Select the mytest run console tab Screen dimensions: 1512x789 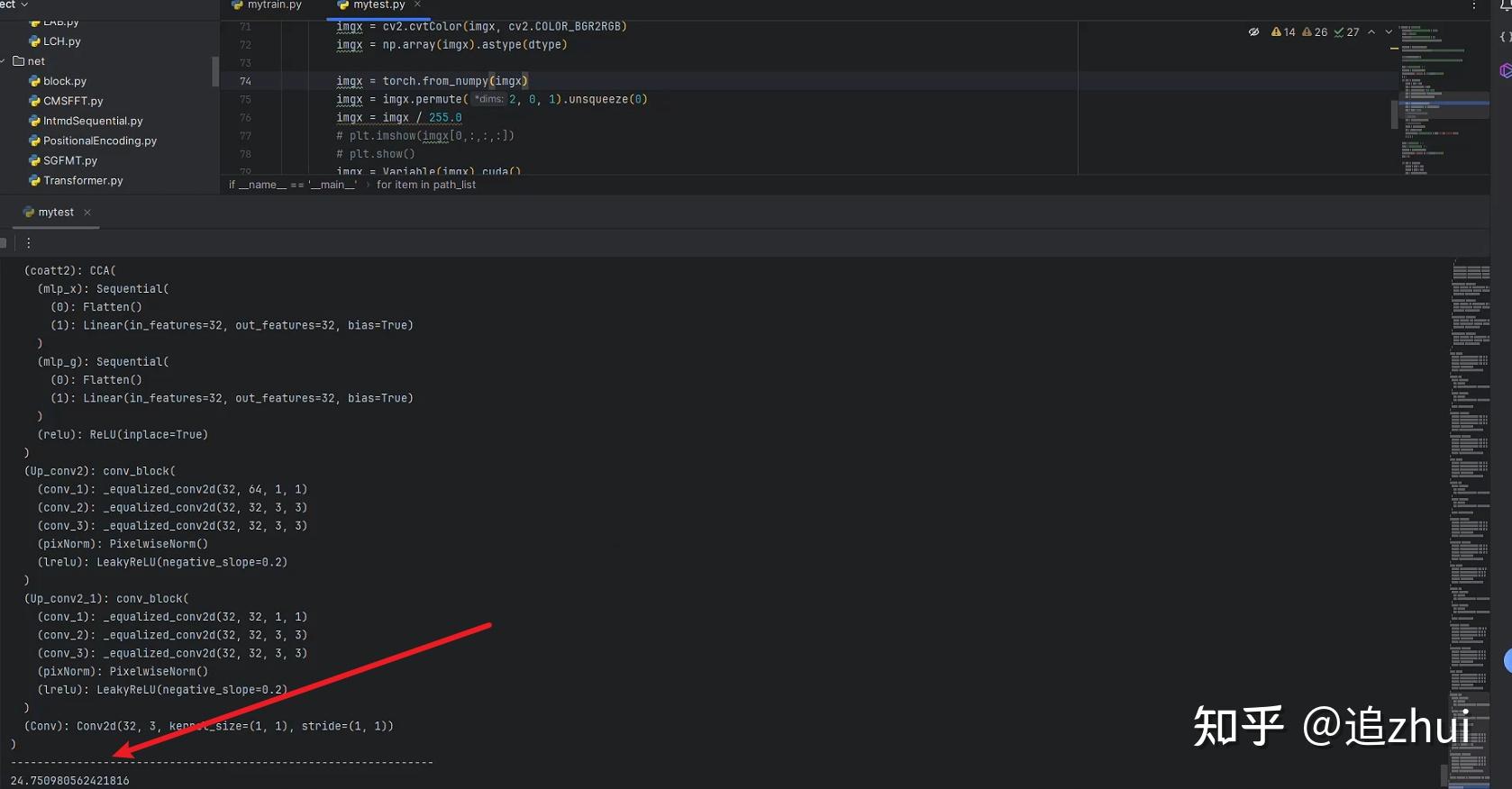point(50,213)
